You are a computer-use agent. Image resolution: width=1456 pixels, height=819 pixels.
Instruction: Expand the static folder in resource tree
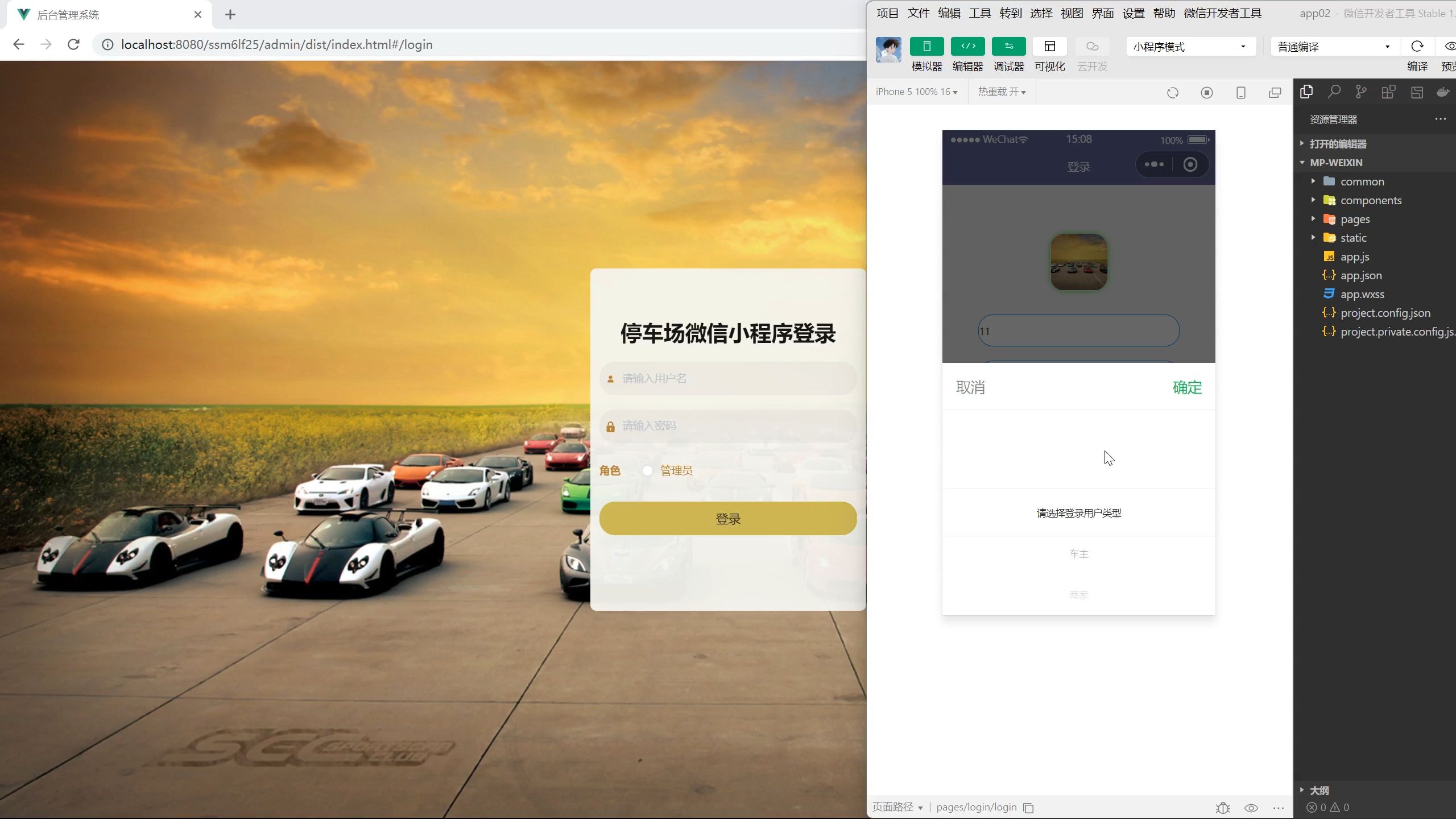(1313, 238)
